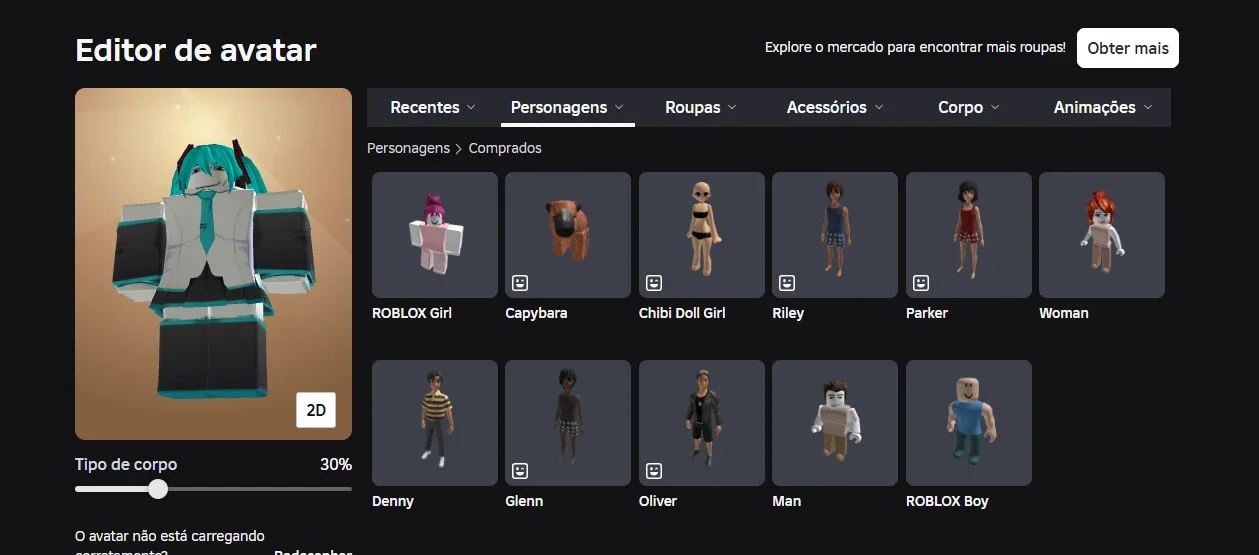This screenshot has width=1259, height=555.
Task: Go to Personagens in the breadcrumb
Action: (409, 148)
